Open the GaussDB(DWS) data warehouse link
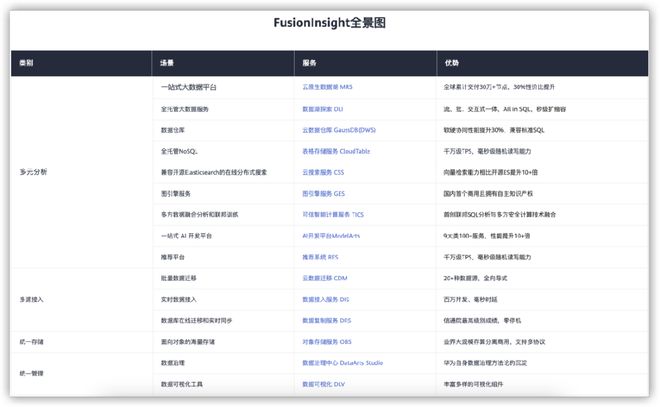 coord(339,130)
